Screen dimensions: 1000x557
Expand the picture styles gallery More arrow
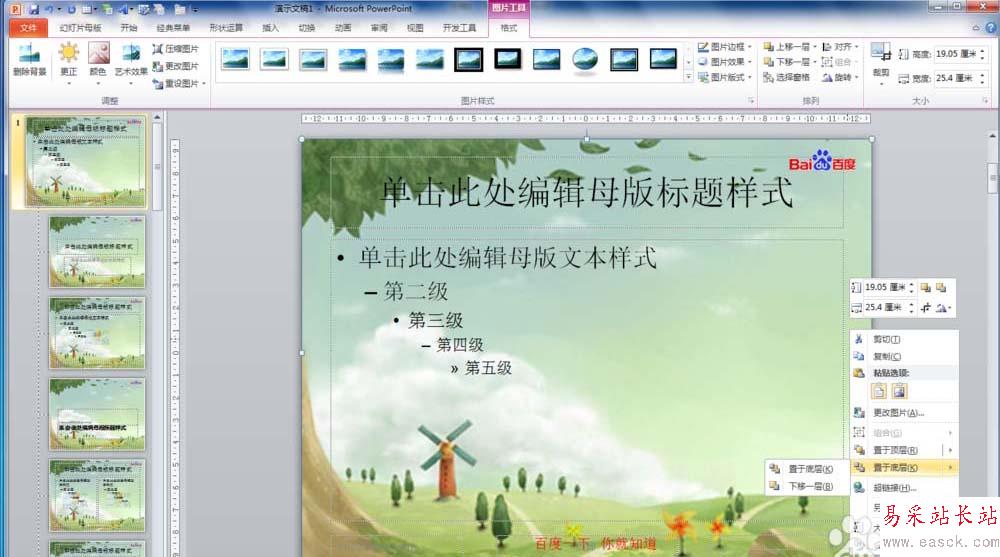coord(688,77)
